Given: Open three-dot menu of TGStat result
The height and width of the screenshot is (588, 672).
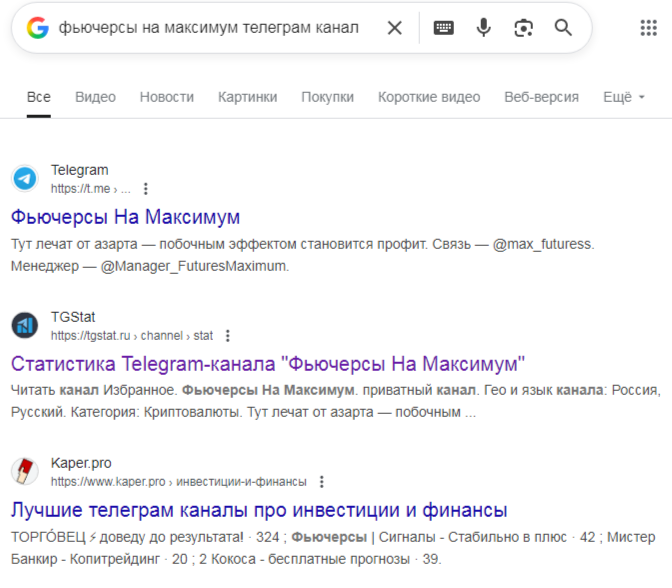Looking at the screenshot, I should coord(228,336).
